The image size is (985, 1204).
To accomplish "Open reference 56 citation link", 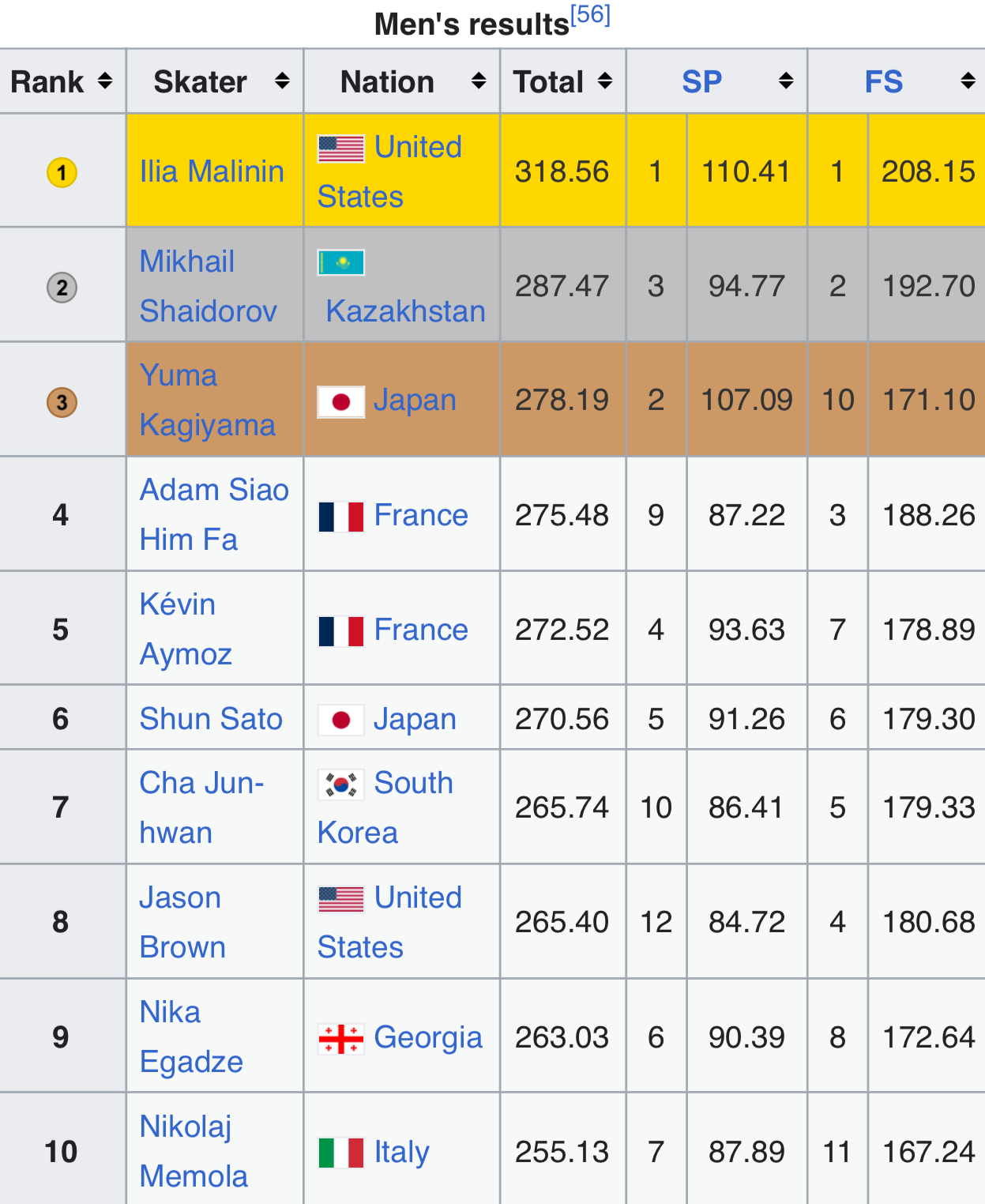I will pyautogui.click(x=590, y=15).
